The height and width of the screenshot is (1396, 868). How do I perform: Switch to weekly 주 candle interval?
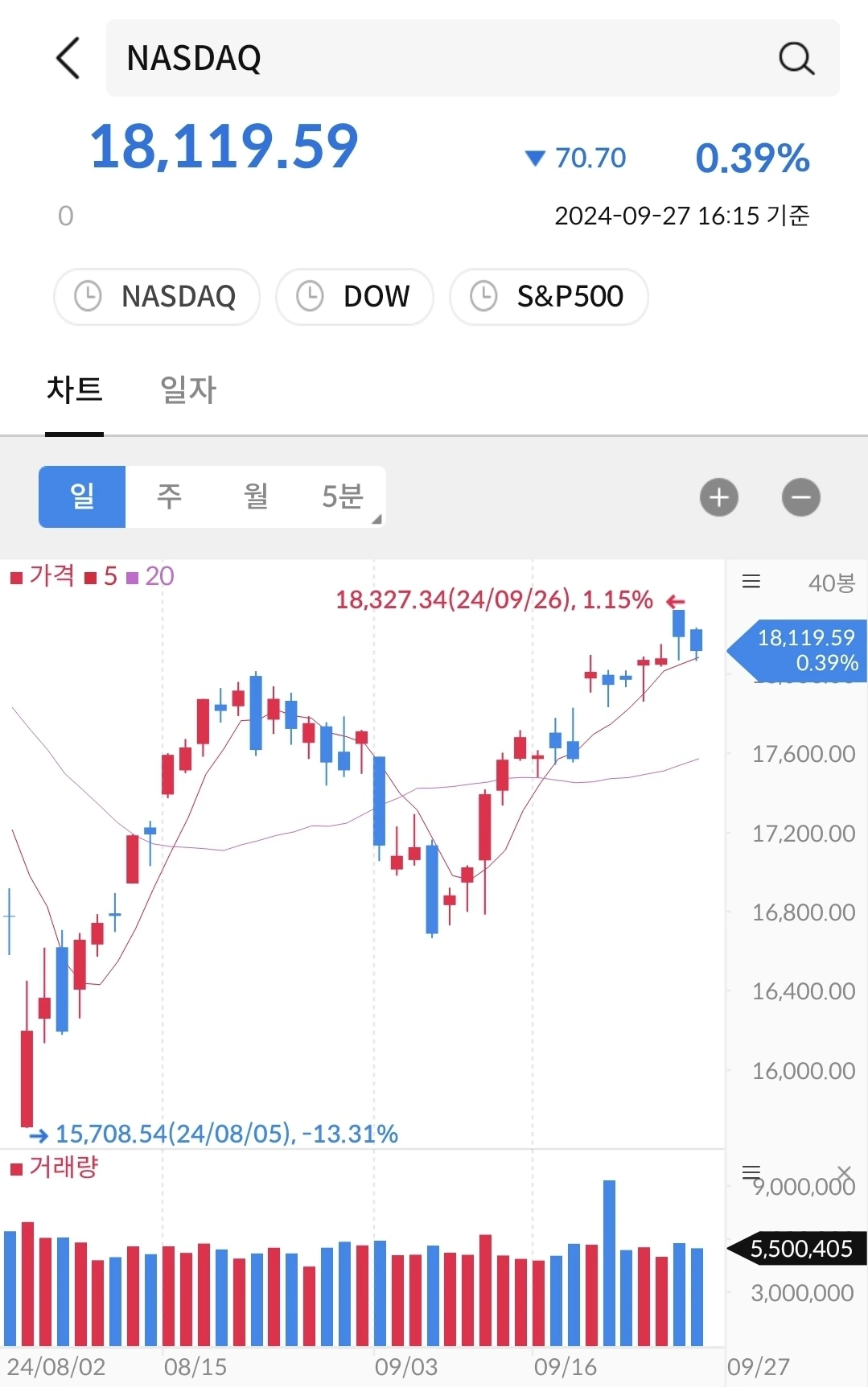[169, 496]
